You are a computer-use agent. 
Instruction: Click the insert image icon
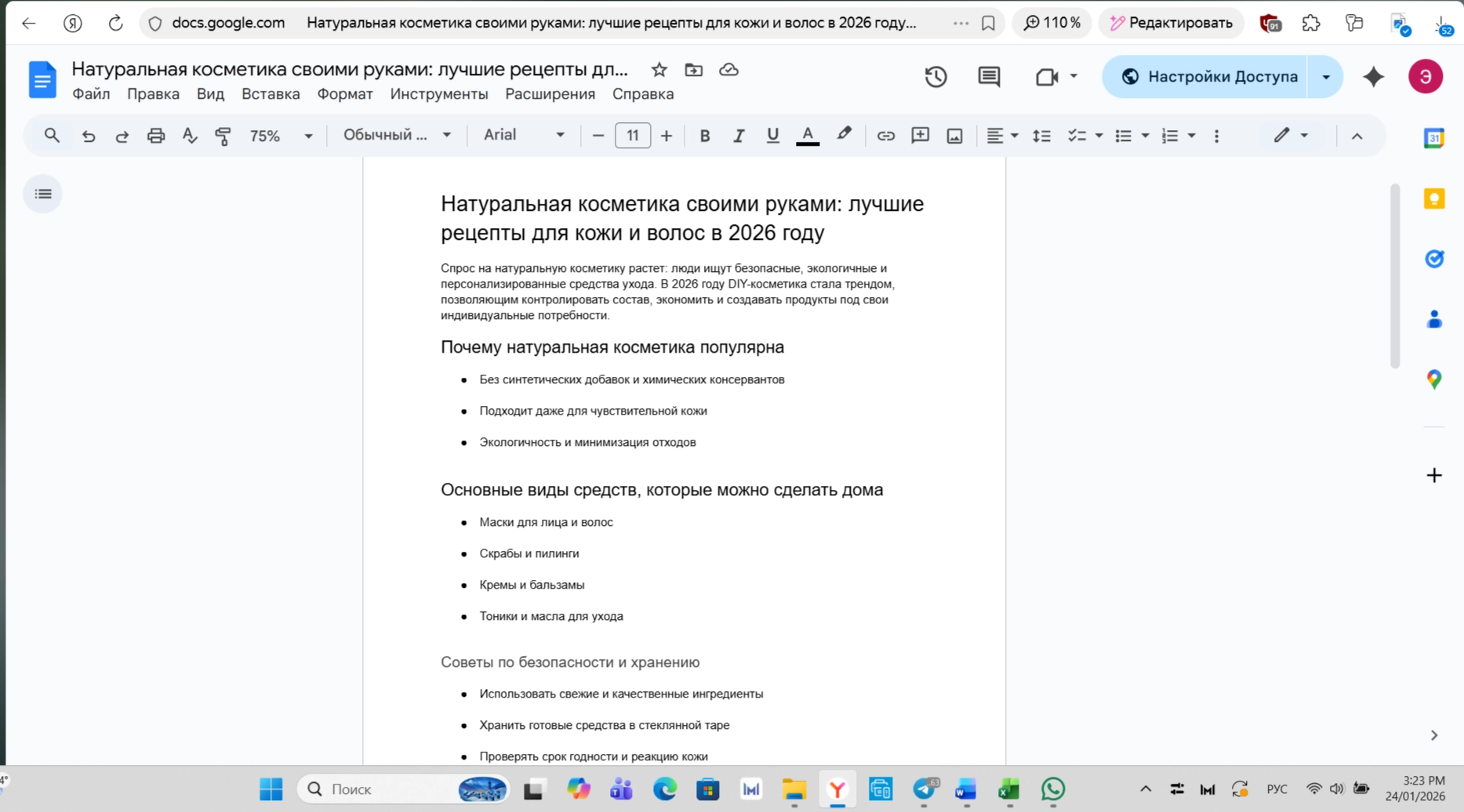[954, 136]
